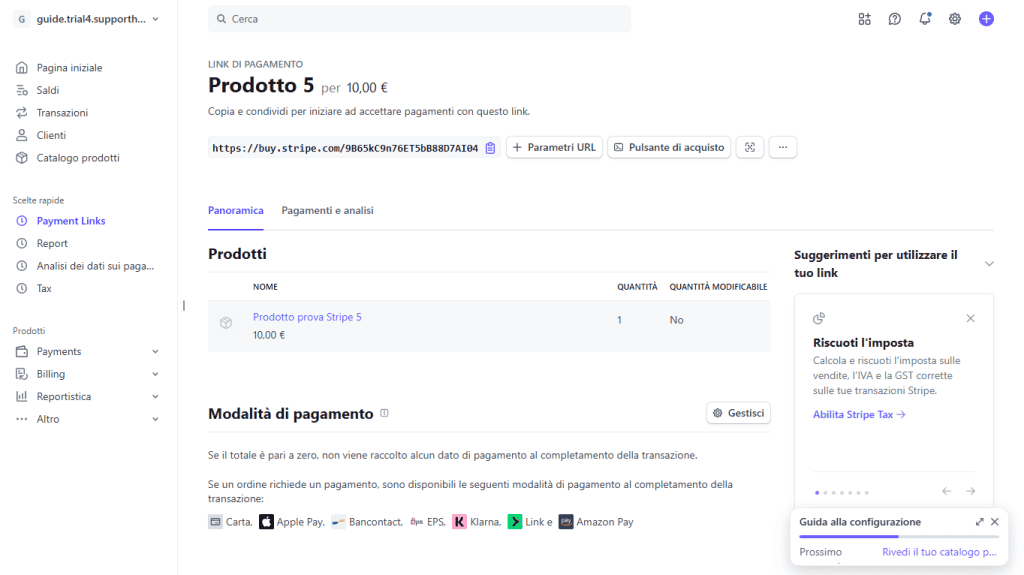Click the Klarna payment method icon
Image resolution: width=1024 pixels, height=575 pixels.
[x=459, y=521]
